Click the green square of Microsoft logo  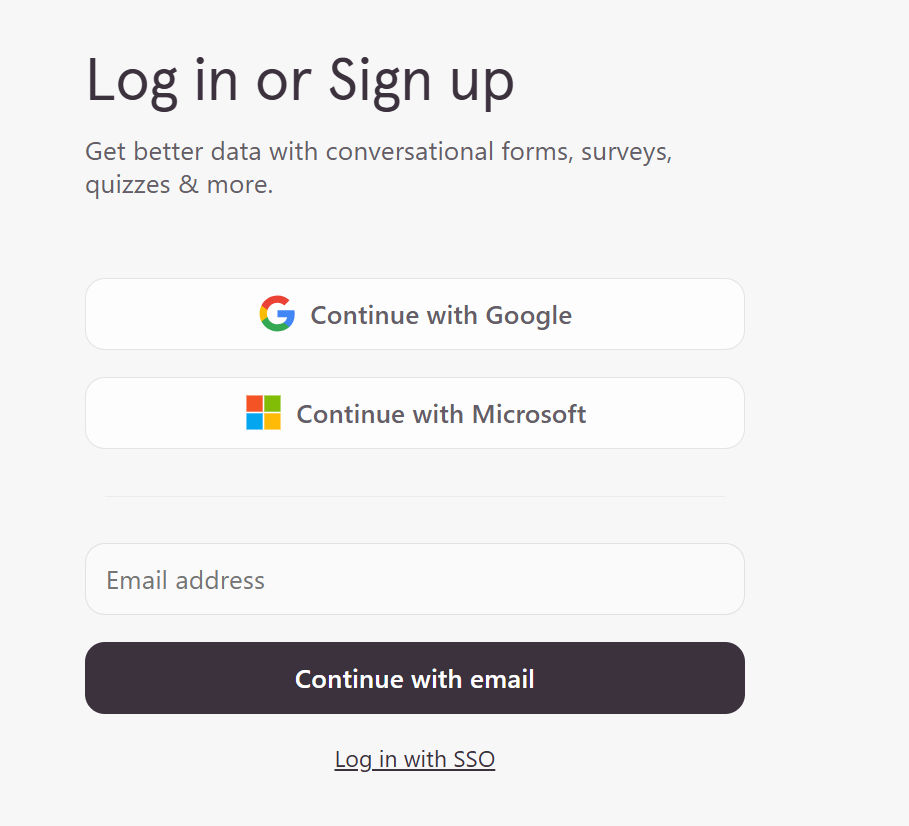click(272, 404)
